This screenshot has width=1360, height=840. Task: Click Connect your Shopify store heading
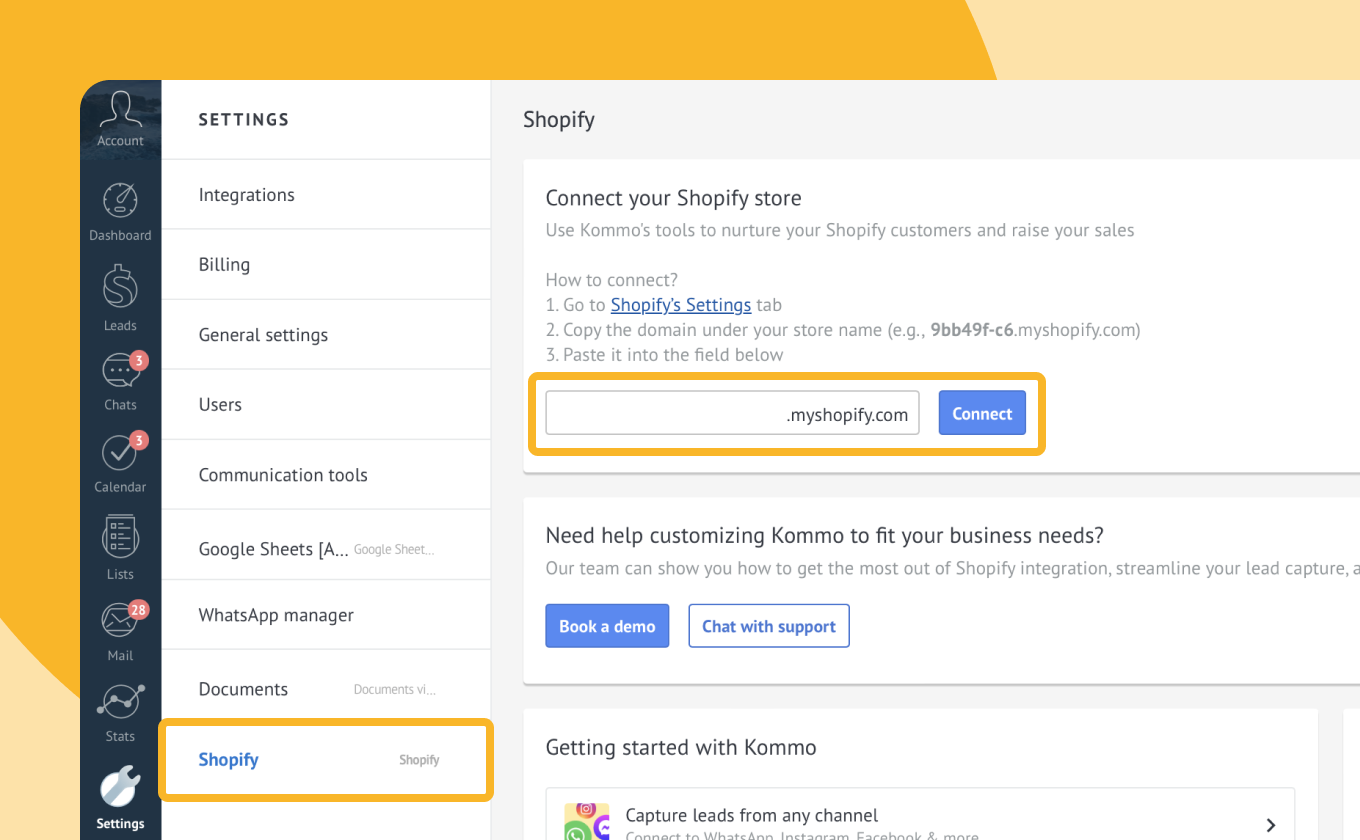pyautogui.click(x=674, y=198)
